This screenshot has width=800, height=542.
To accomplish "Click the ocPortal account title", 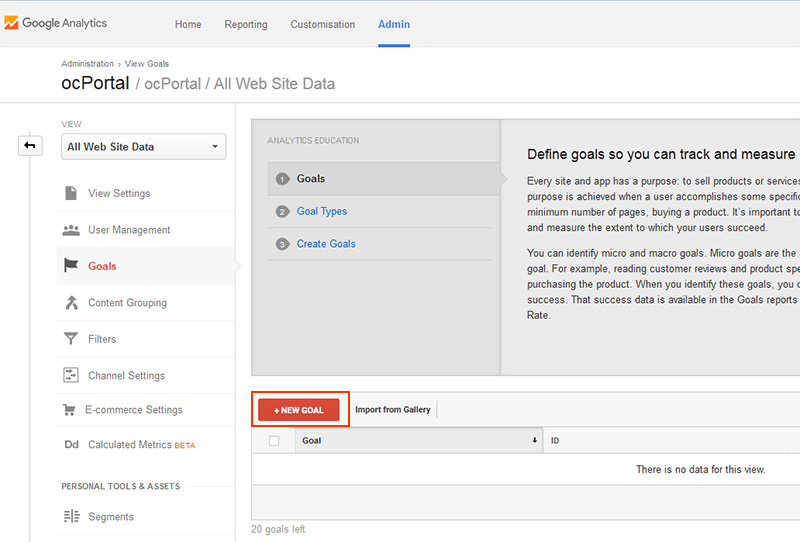I will (95, 83).
